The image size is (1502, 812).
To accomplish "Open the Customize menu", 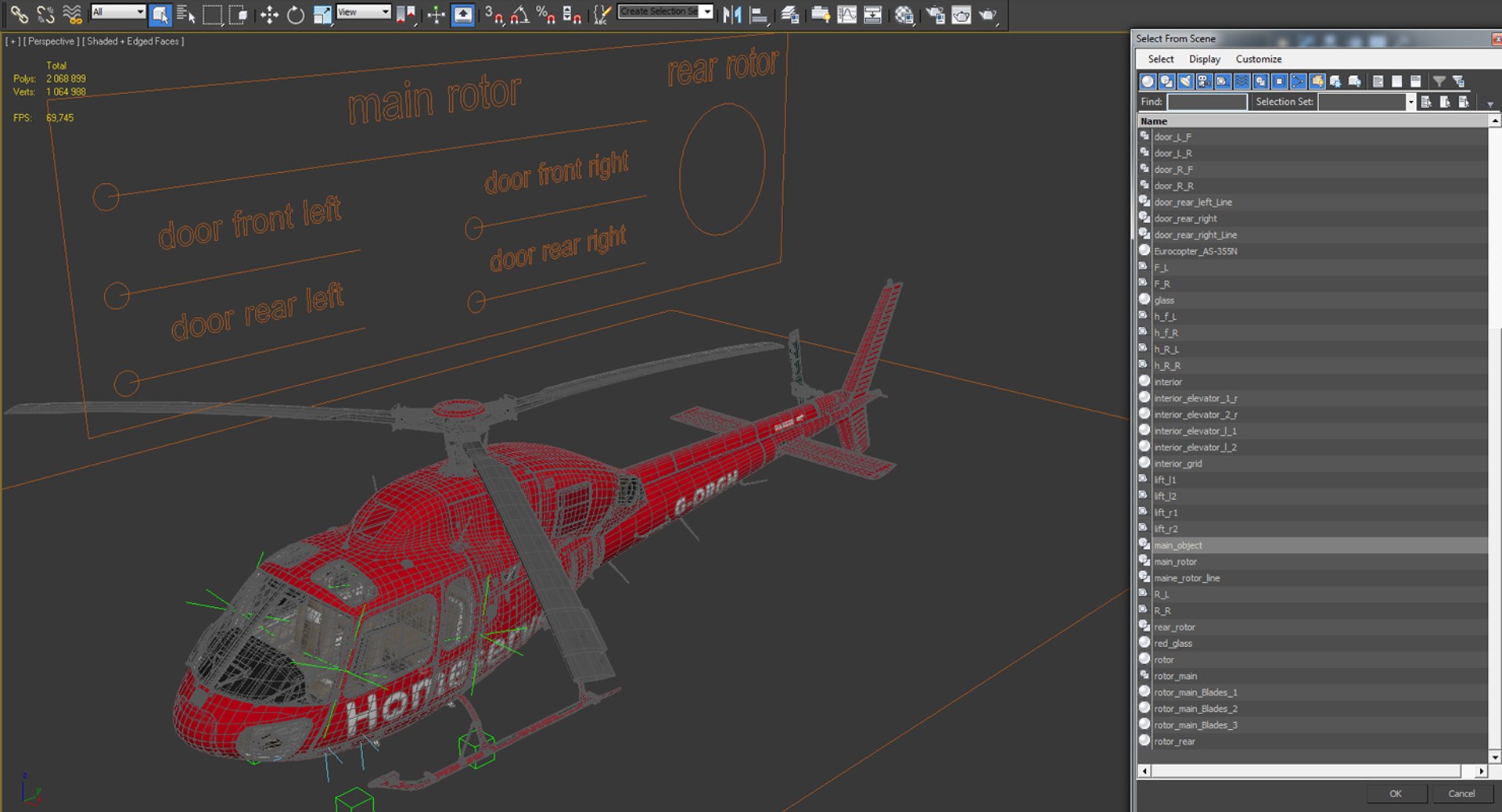I will (x=1259, y=59).
